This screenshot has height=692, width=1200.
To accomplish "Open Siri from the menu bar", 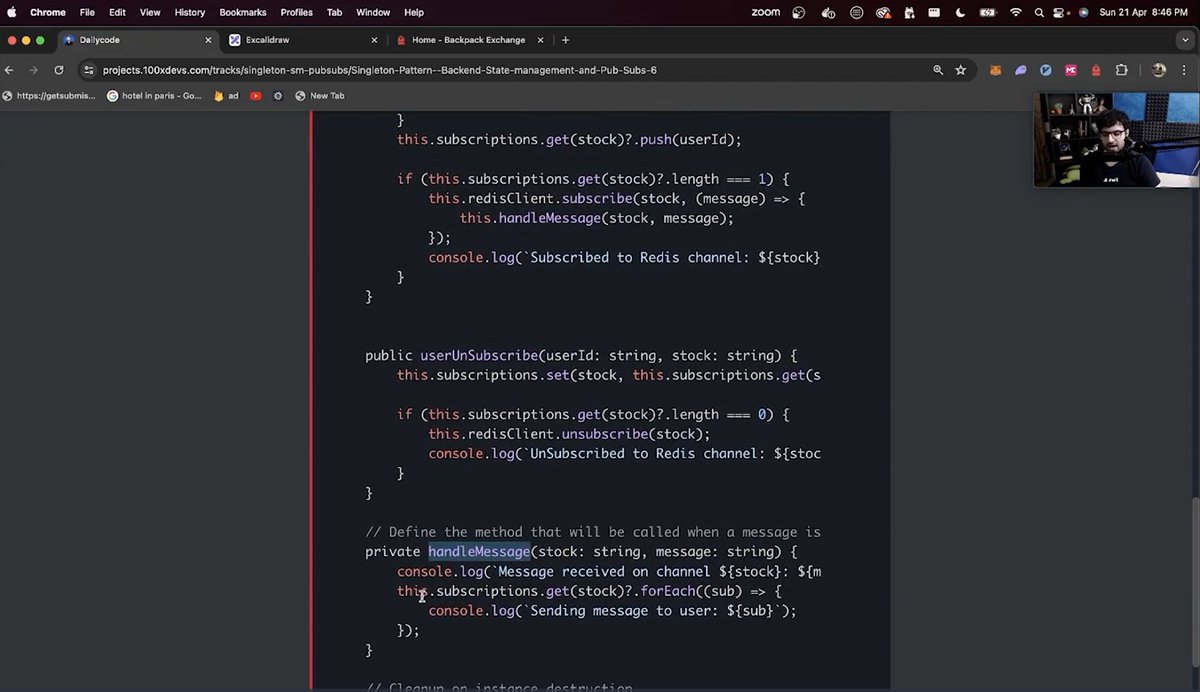I will [x=1083, y=12].
